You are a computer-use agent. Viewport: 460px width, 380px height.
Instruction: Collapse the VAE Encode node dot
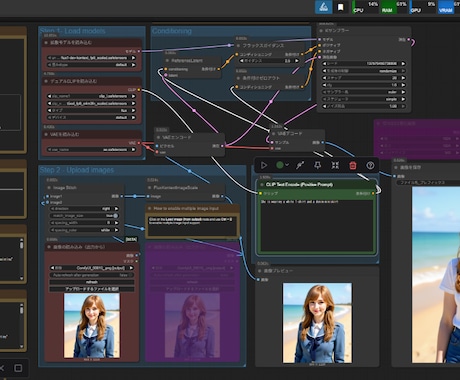tap(158, 137)
